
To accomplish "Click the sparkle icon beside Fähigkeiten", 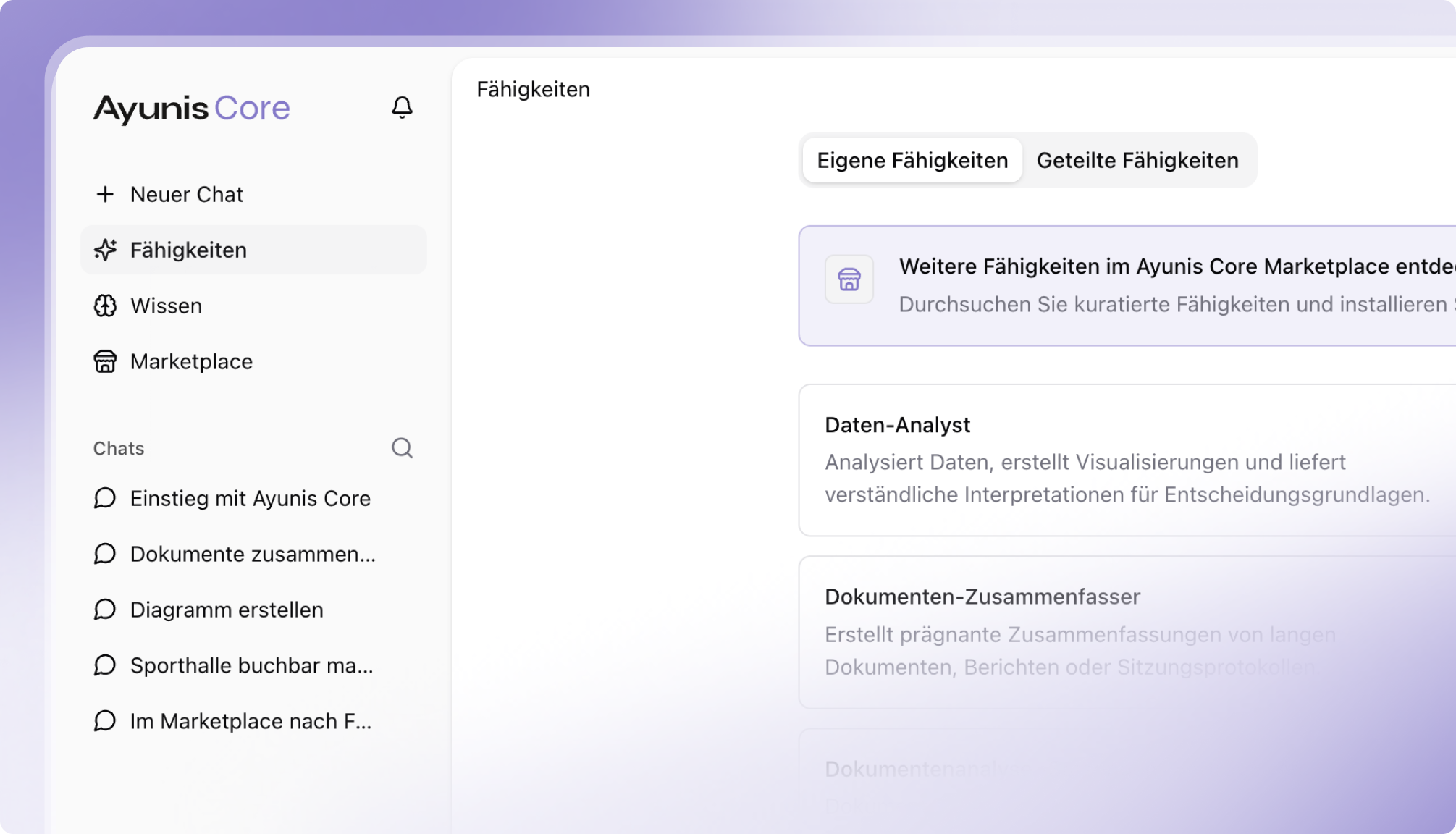I will point(105,250).
